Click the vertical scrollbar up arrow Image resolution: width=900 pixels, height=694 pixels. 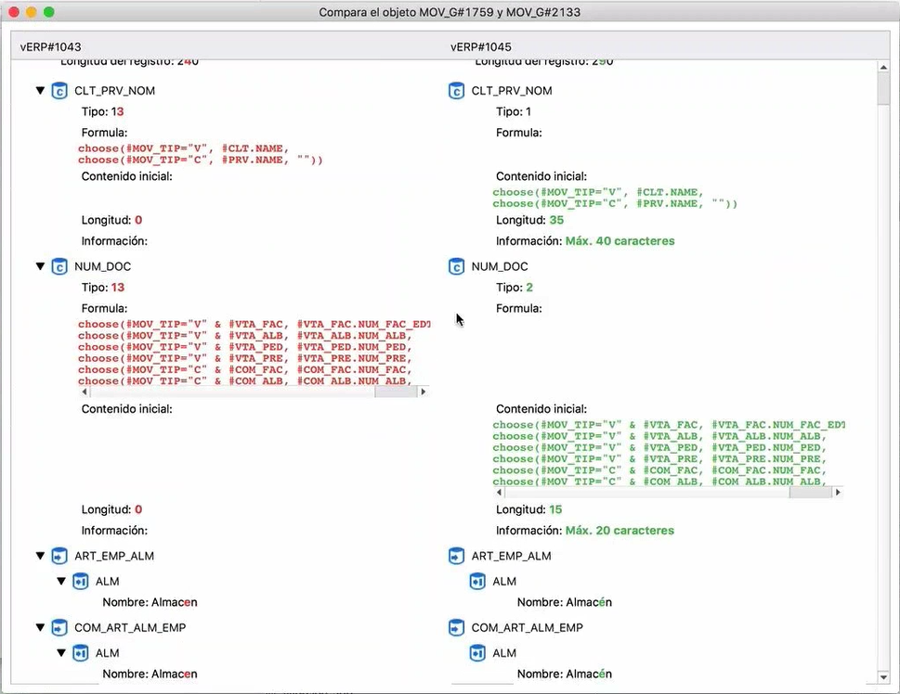tap(883, 67)
